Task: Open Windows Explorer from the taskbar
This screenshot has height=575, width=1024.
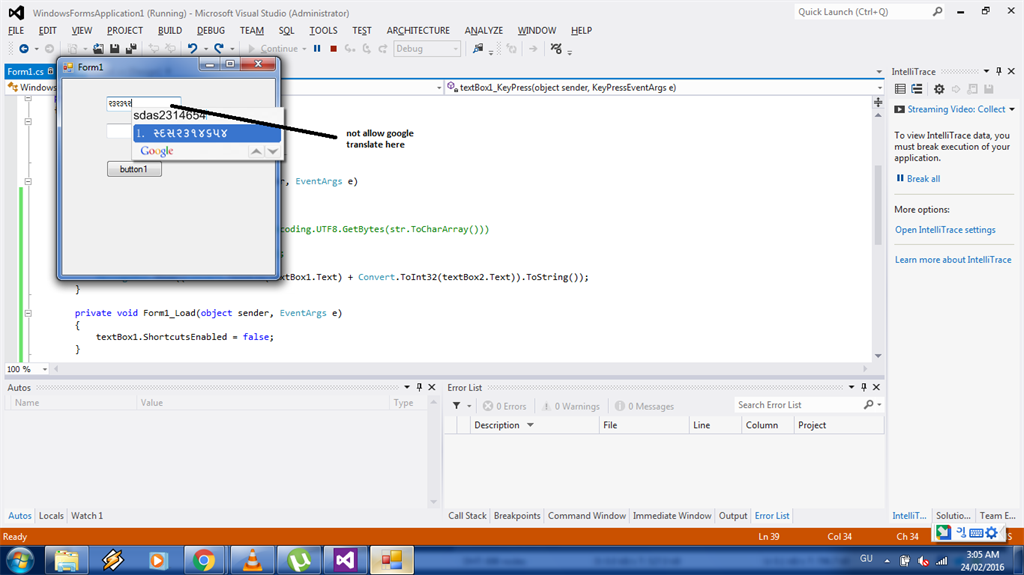Action: 66,561
